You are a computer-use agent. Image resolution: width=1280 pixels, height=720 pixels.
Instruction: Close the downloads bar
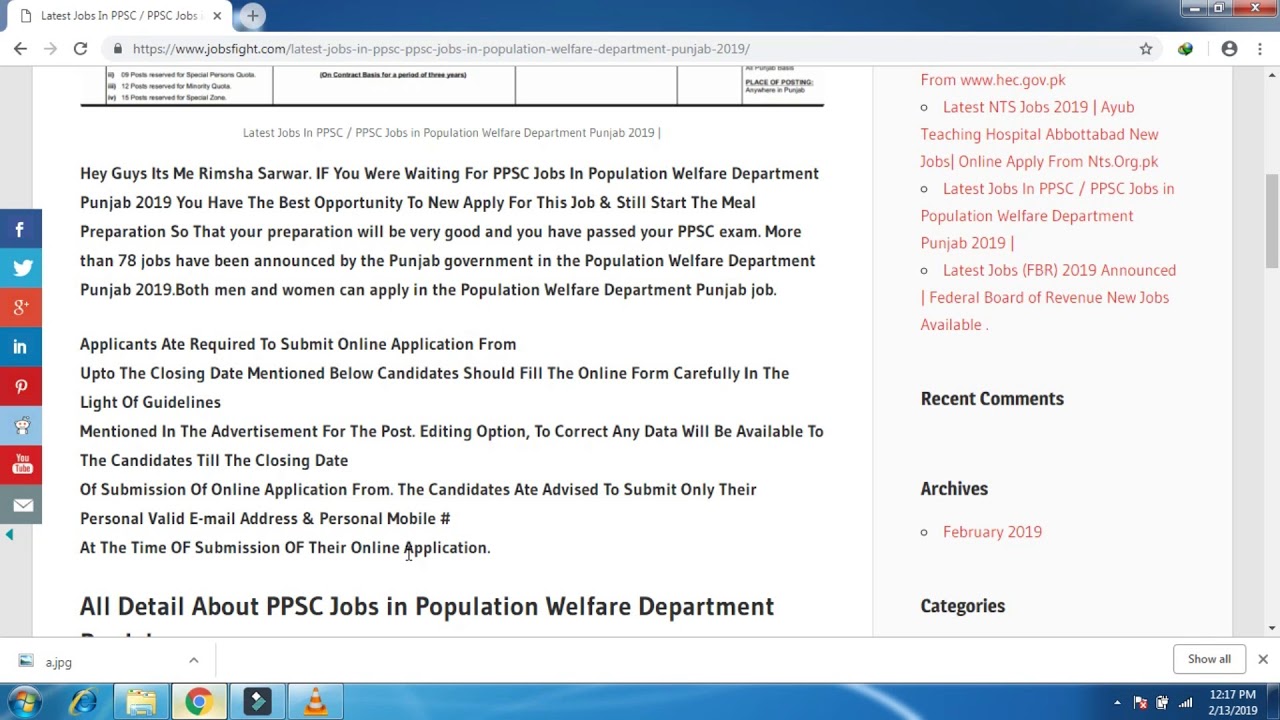[x=1263, y=659]
